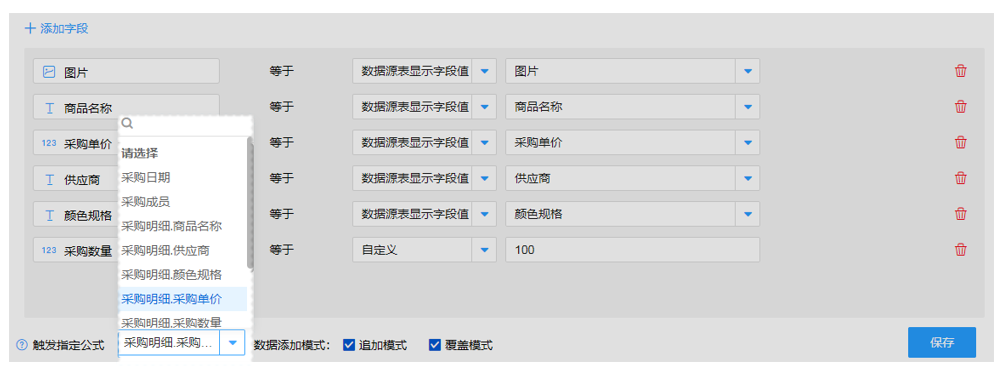The height and width of the screenshot is (367, 1000).
Task: Delete the 图片 field row
Action: point(960,71)
